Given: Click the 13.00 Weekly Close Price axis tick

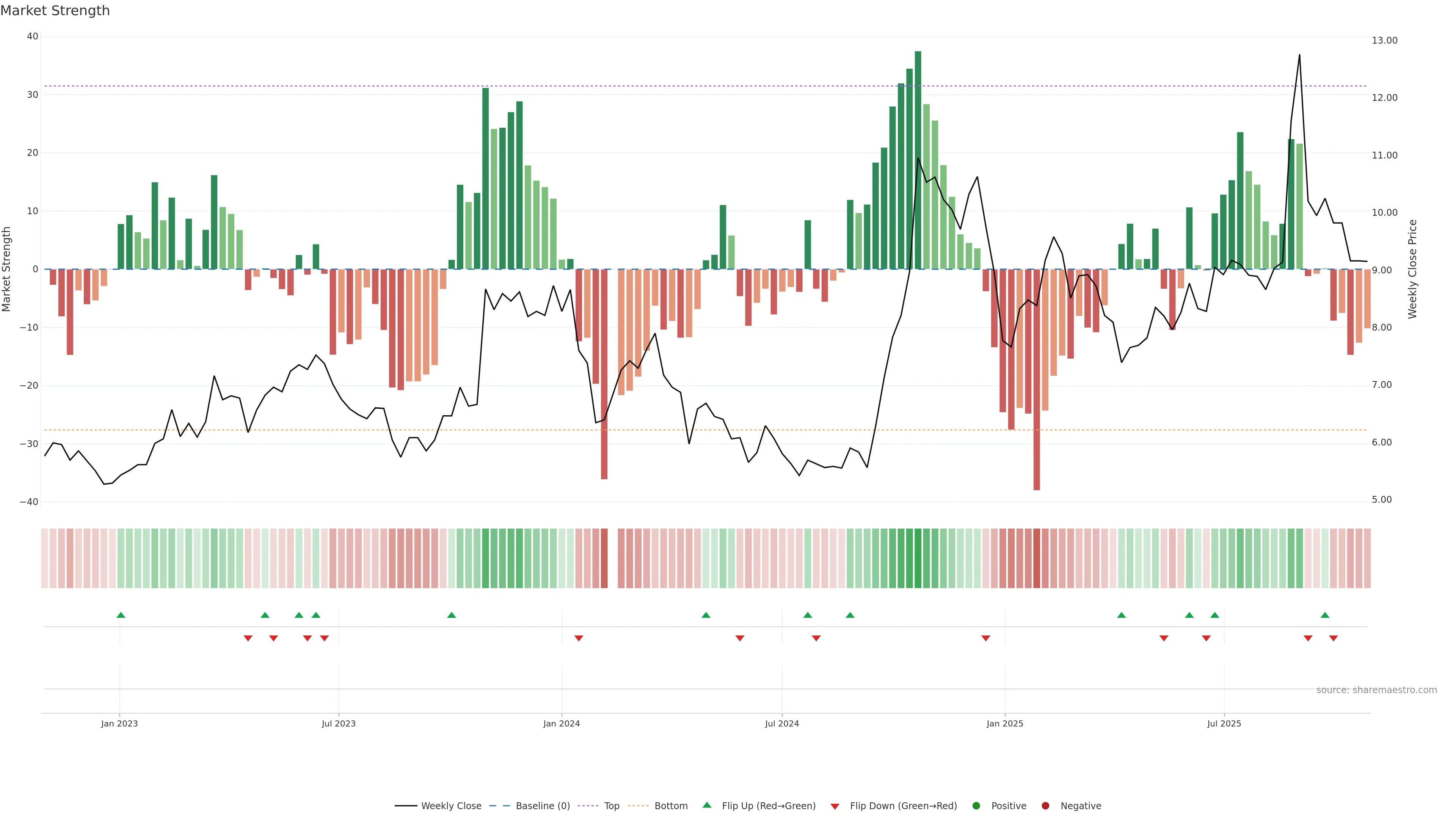Looking at the screenshot, I should click(1384, 40).
